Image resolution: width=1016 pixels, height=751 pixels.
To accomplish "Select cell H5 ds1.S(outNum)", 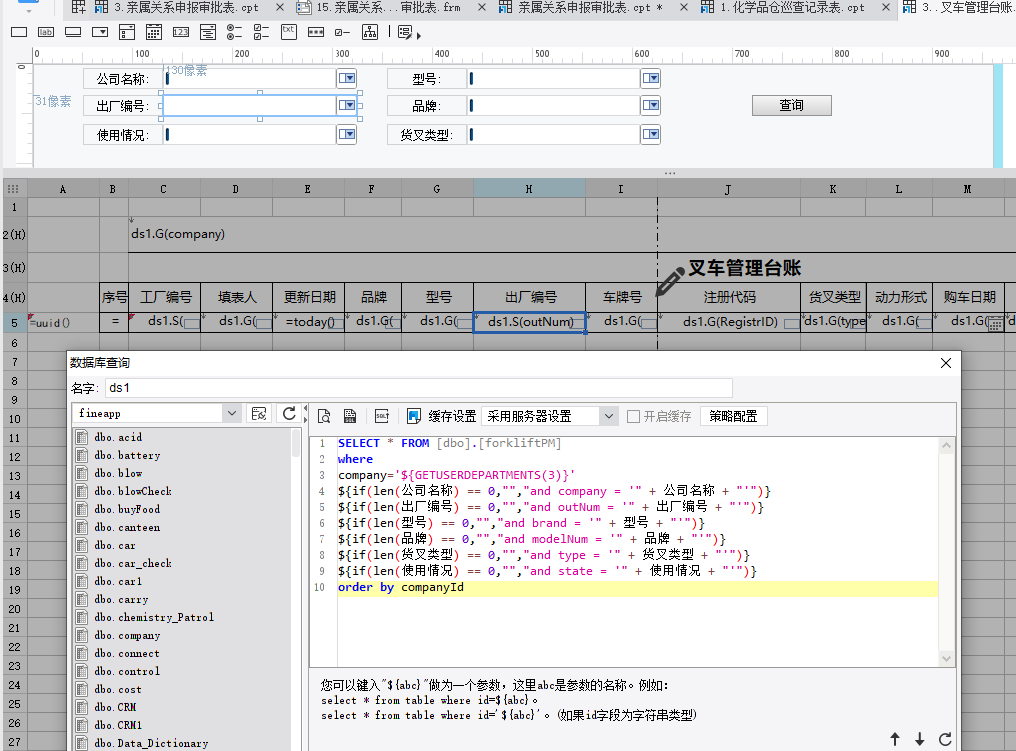I will 529,322.
